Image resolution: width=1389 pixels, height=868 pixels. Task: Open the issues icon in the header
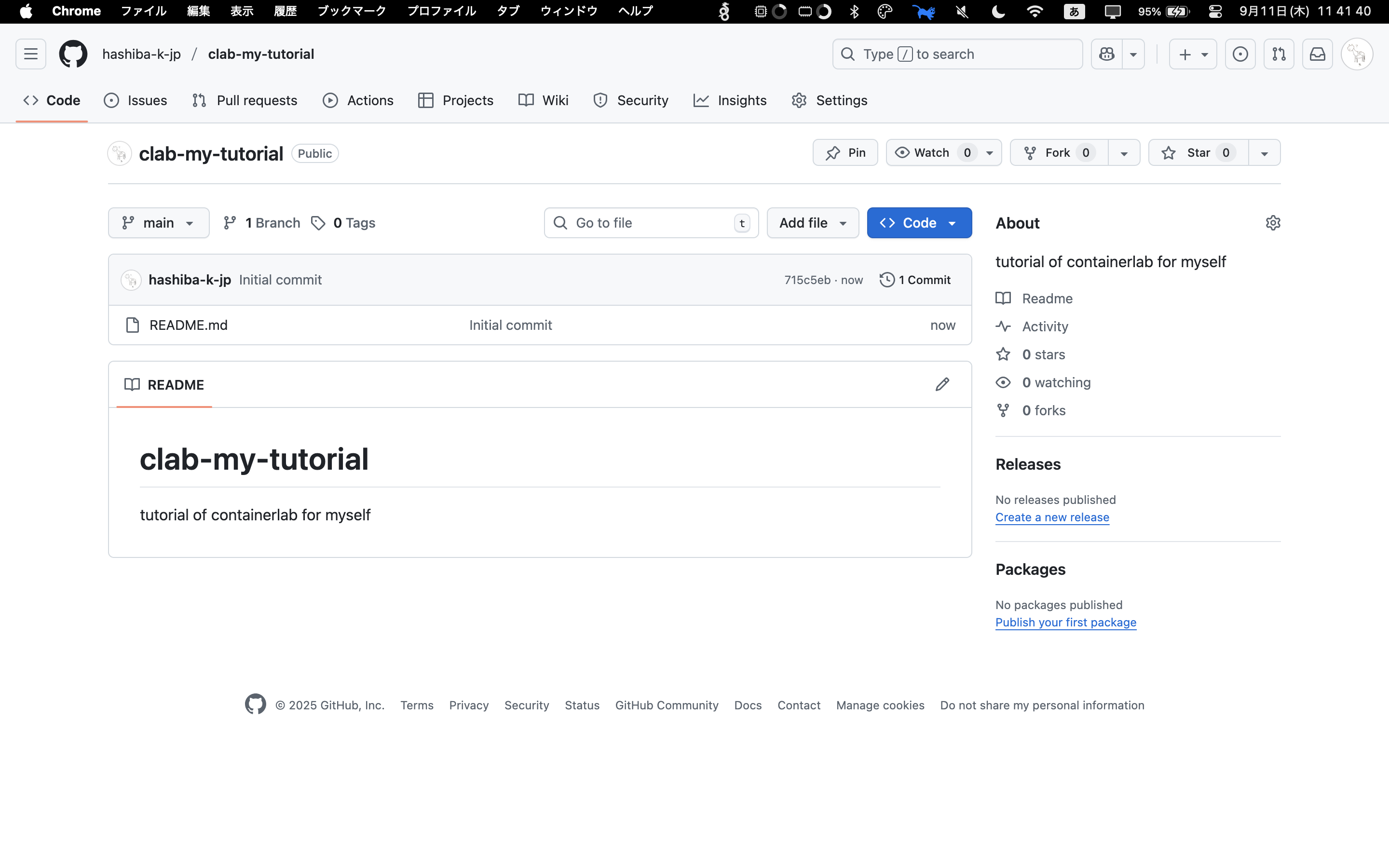point(1240,54)
